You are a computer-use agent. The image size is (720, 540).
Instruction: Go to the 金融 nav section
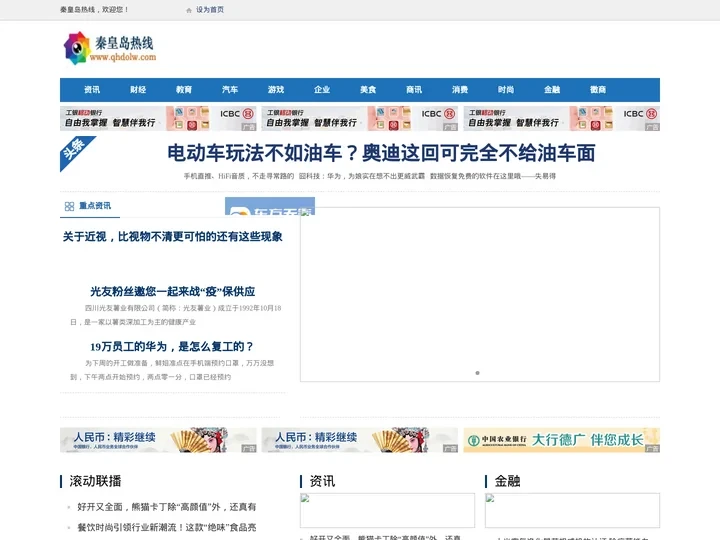pos(552,90)
